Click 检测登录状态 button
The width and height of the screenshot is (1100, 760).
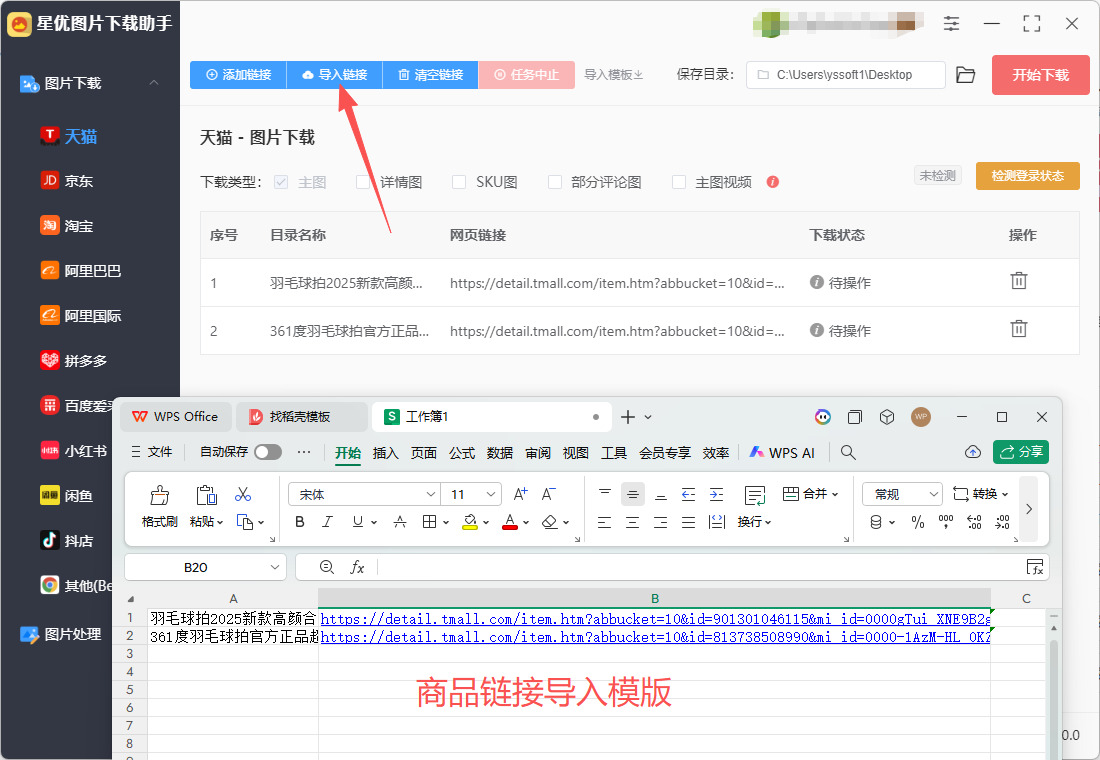coord(1027,176)
